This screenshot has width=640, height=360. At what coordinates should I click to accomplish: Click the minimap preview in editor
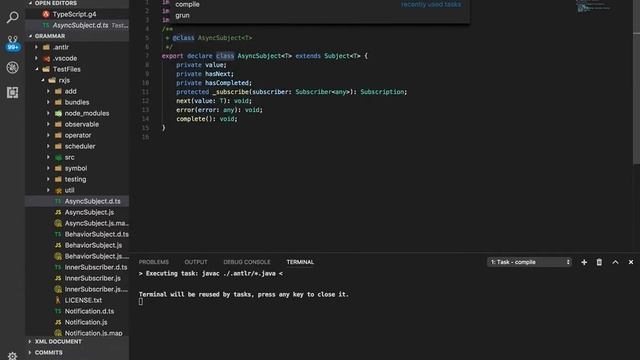click(x=594, y=6)
